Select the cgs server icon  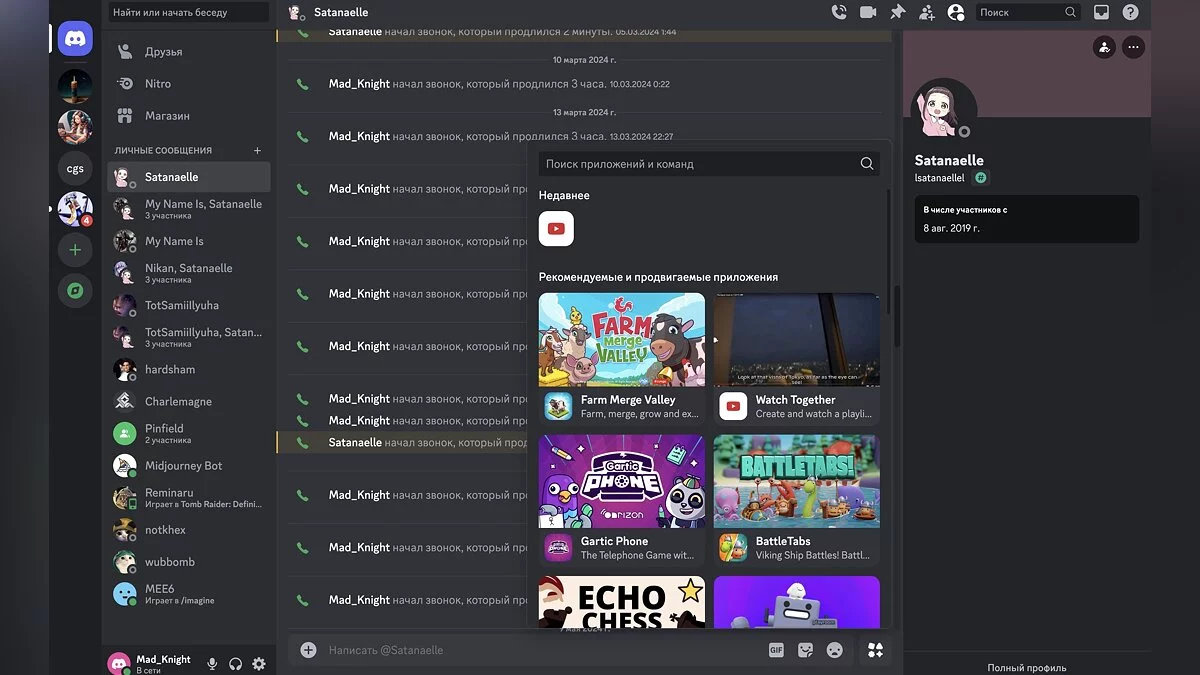click(x=75, y=169)
